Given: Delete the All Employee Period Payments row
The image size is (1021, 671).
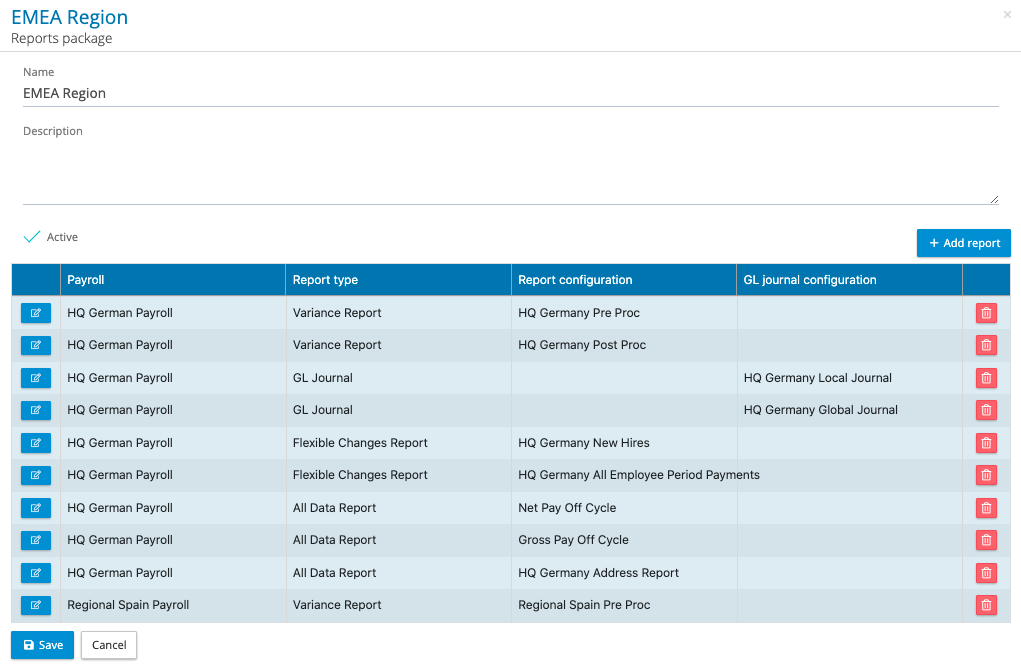Looking at the screenshot, I should pyautogui.click(x=986, y=475).
